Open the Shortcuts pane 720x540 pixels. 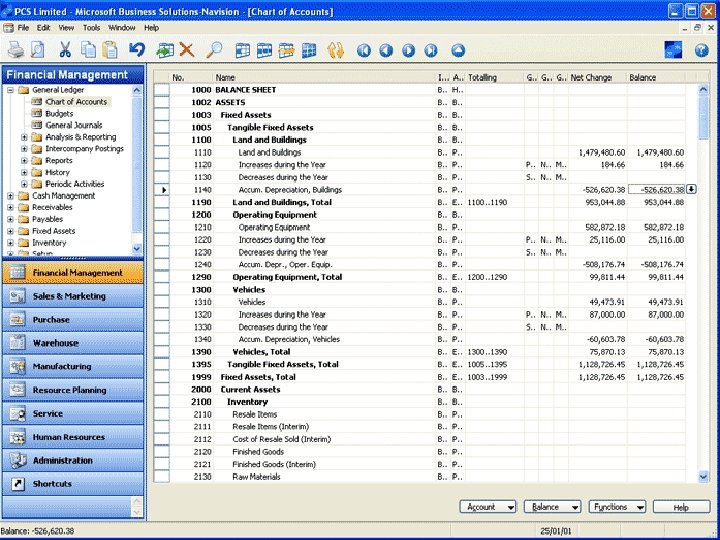(73, 484)
